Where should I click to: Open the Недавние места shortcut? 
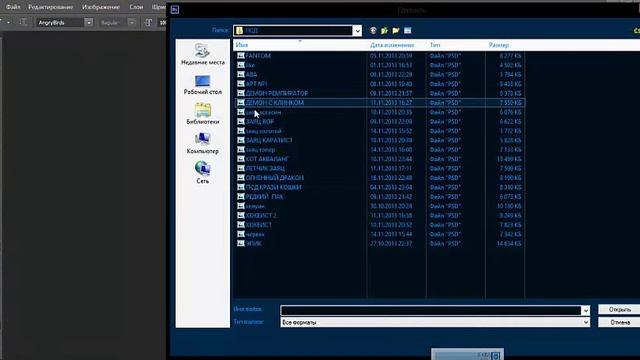click(x=202, y=54)
